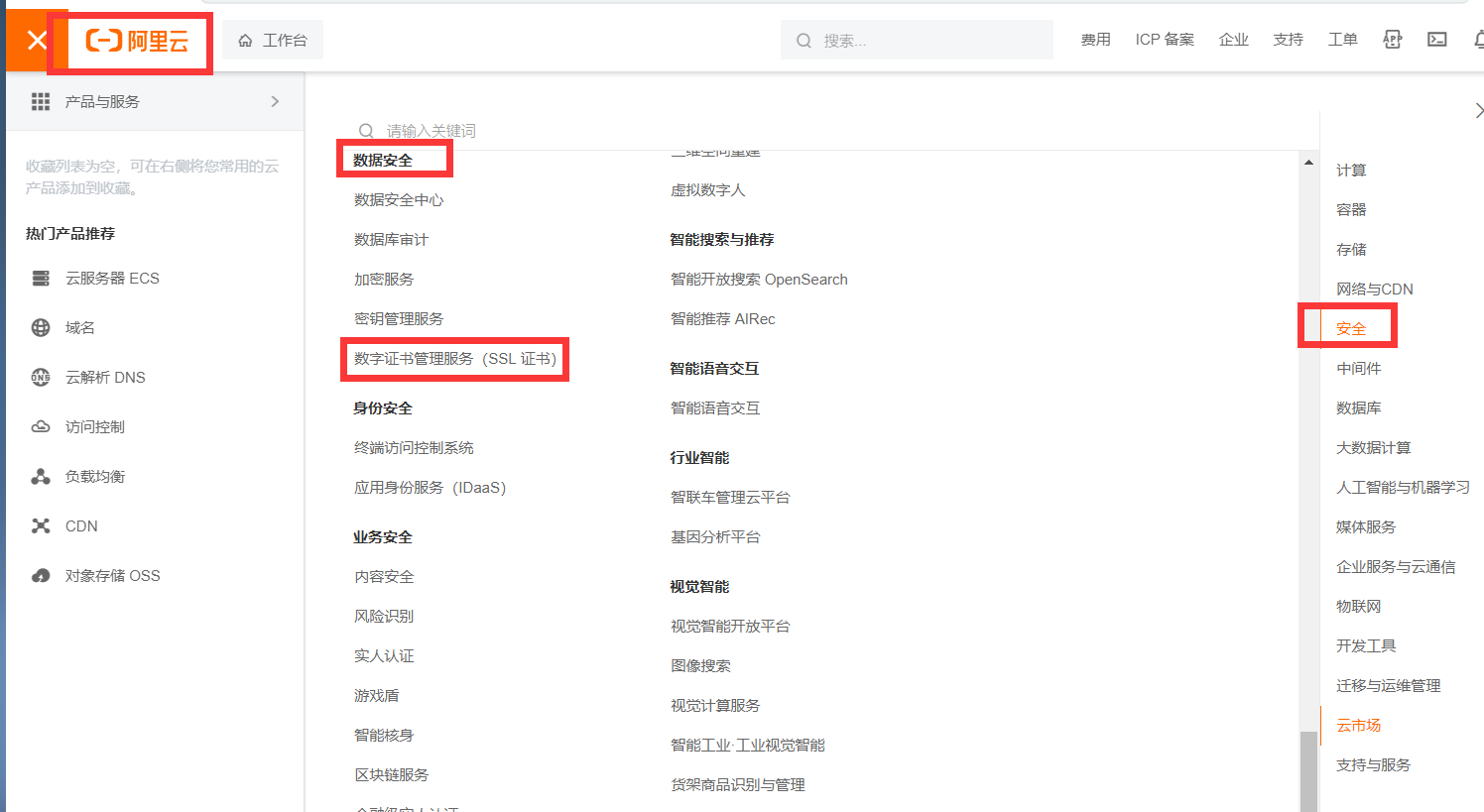Open 智能开放搜索 OpenSearch
Viewport: 1484px width, 812px height.
coord(759,280)
